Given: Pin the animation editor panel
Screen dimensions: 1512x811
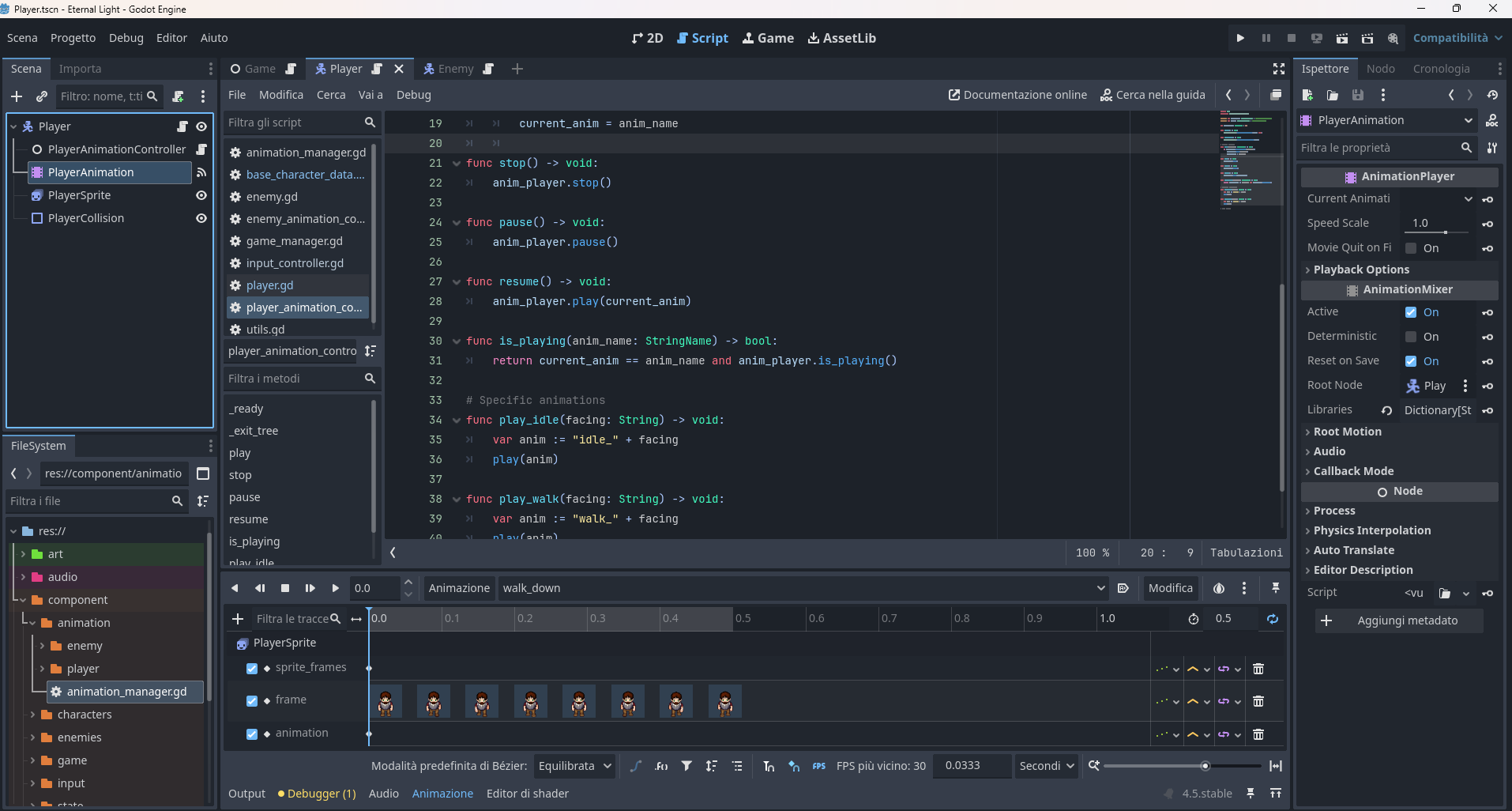Looking at the screenshot, I should tap(1275, 588).
